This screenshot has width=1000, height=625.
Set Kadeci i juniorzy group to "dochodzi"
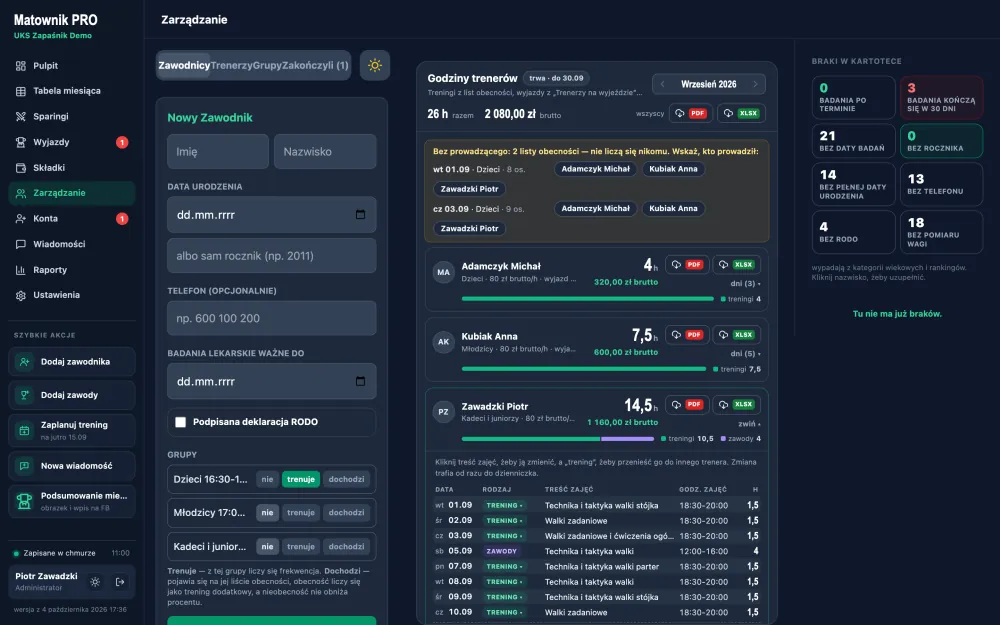[346, 547]
